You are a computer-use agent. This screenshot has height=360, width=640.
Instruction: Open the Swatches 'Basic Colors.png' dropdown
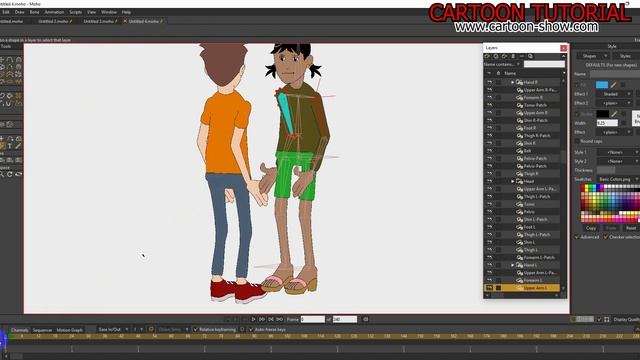tap(618, 179)
